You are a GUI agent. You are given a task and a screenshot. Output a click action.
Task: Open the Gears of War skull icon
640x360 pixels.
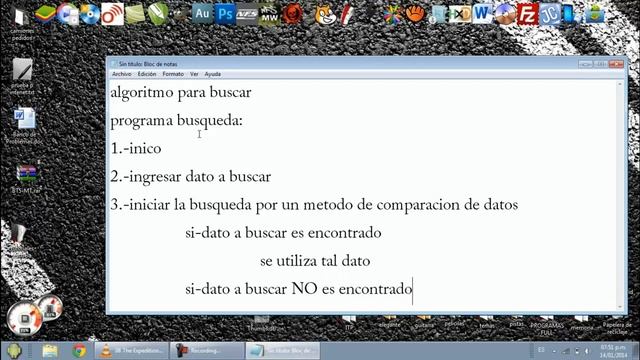[292, 14]
